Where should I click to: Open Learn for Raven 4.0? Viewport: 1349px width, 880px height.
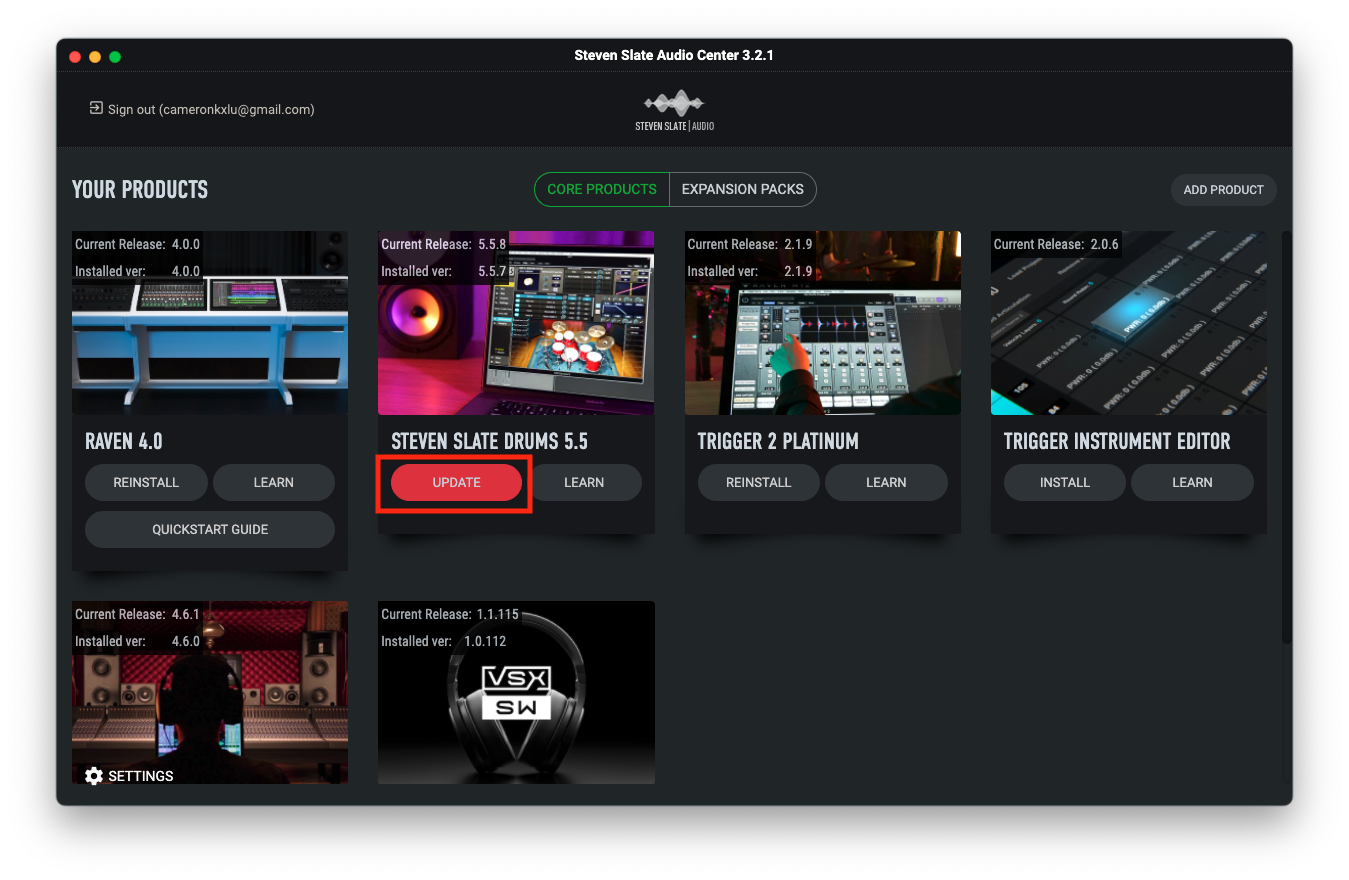coord(273,482)
